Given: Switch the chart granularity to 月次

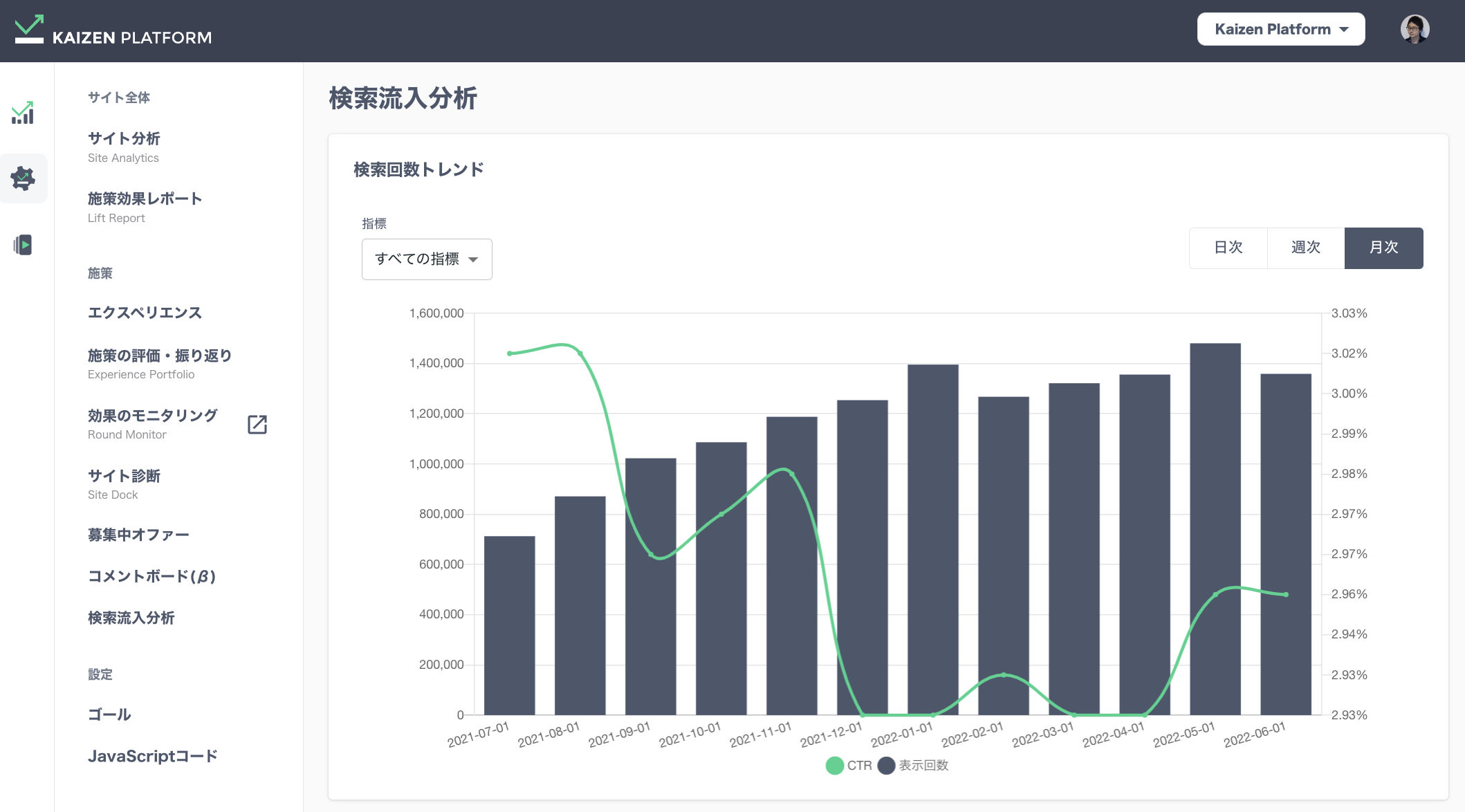Looking at the screenshot, I should 1383,248.
